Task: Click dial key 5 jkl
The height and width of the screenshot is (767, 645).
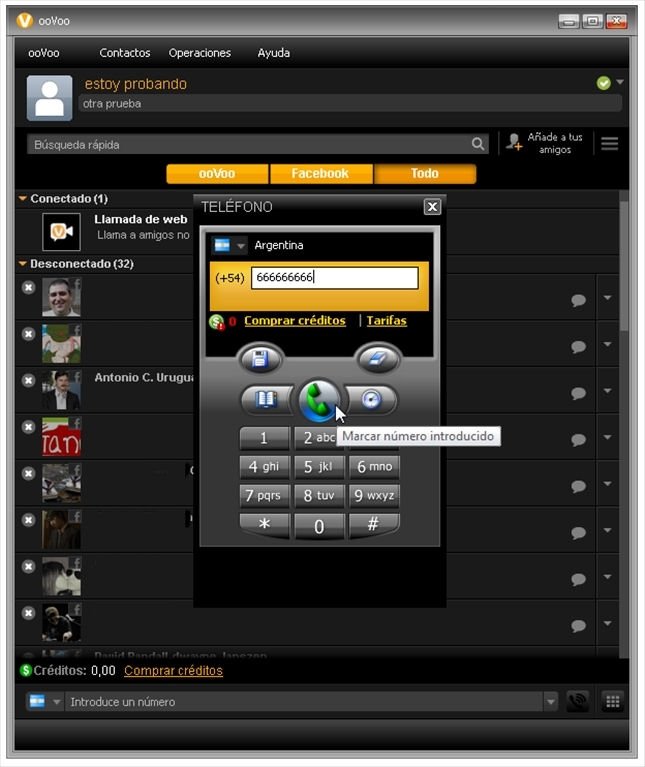Action: pos(319,466)
